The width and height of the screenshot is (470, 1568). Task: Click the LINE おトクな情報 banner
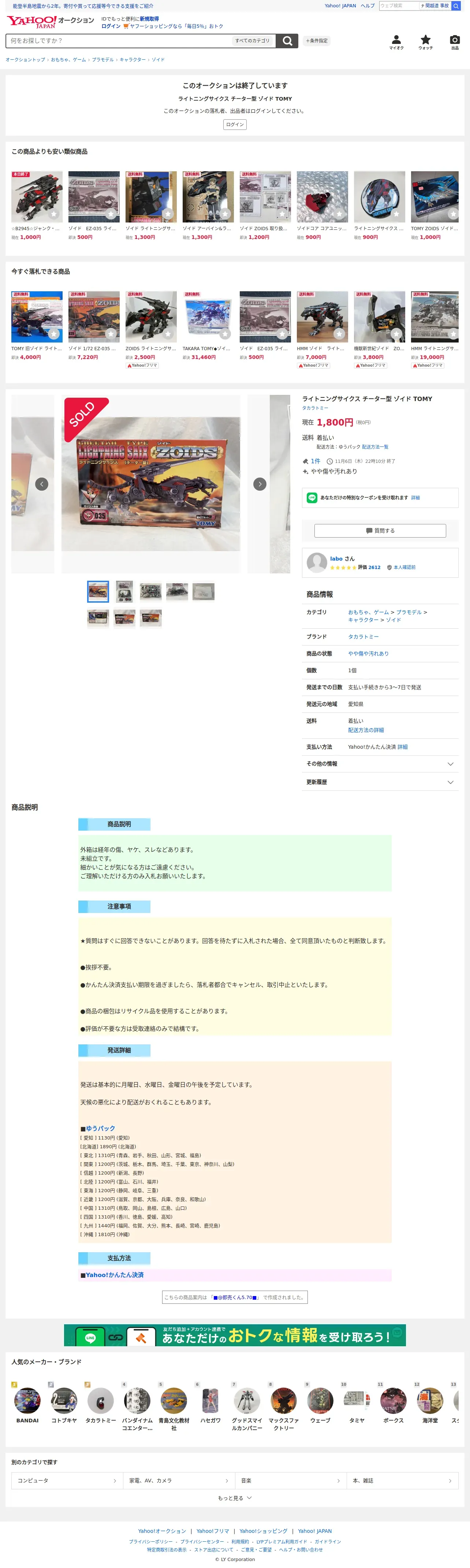235,1336
